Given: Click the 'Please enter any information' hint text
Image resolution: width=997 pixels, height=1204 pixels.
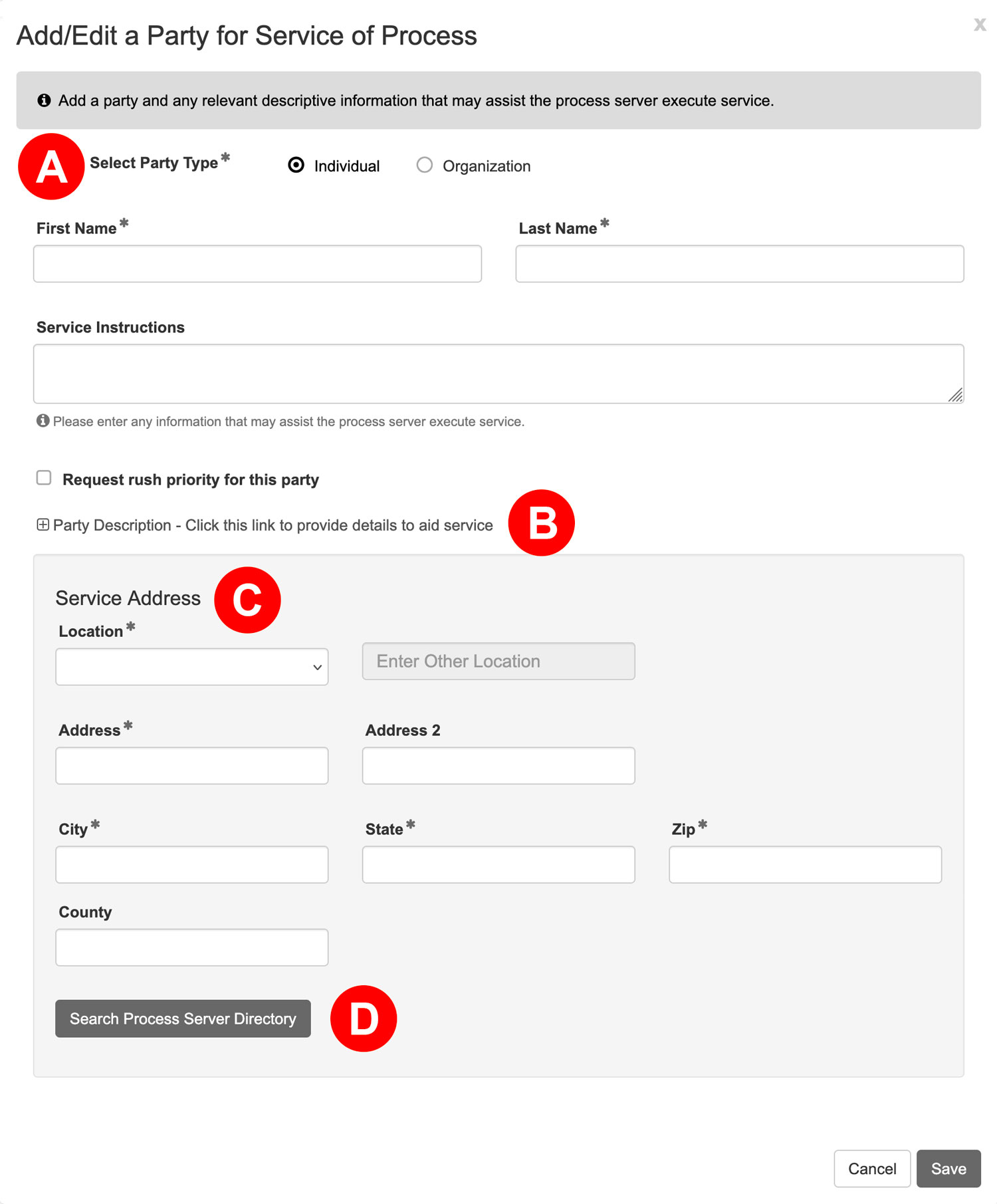Looking at the screenshot, I should (x=288, y=421).
